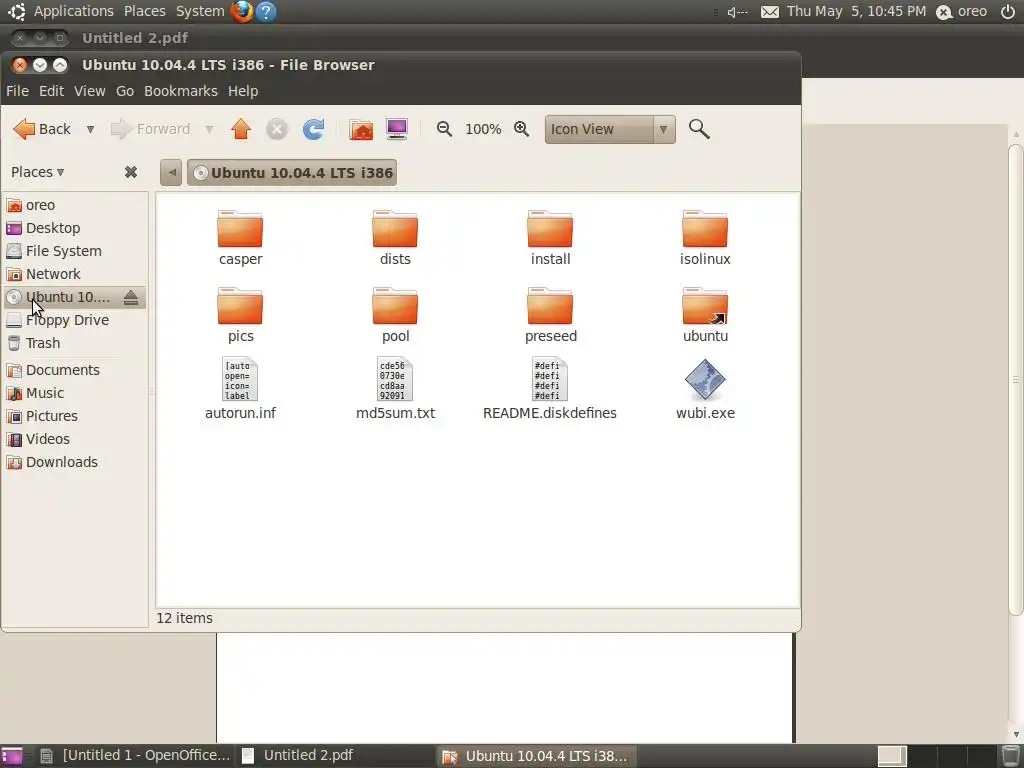1024x768 pixels.
Task: Switch to Untitled 1 OpenOffice taskbar window
Action: 135,756
